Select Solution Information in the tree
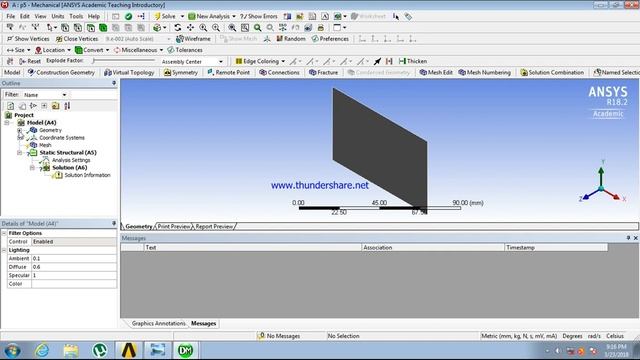The height and width of the screenshot is (360, 640). pyautogui.click(x=87, y=175)
